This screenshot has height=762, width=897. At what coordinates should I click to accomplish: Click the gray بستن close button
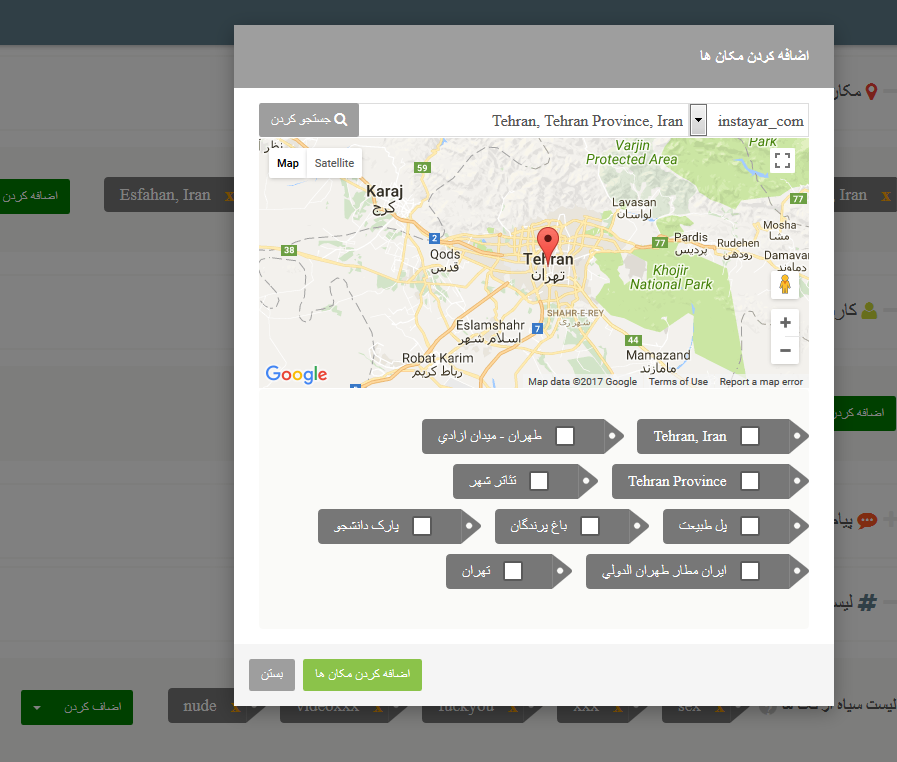click(272, 674)
